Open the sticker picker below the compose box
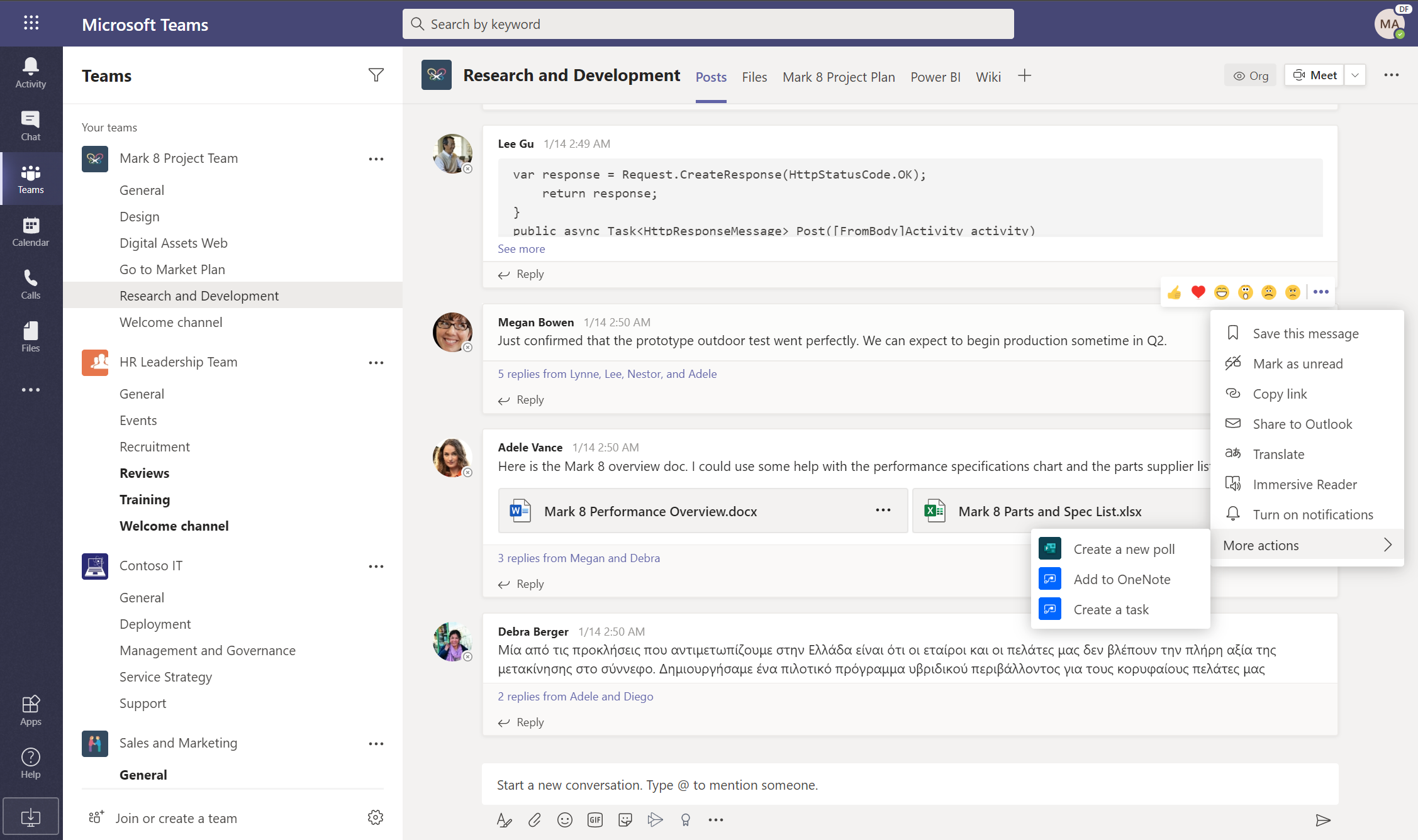 [625, 820]
